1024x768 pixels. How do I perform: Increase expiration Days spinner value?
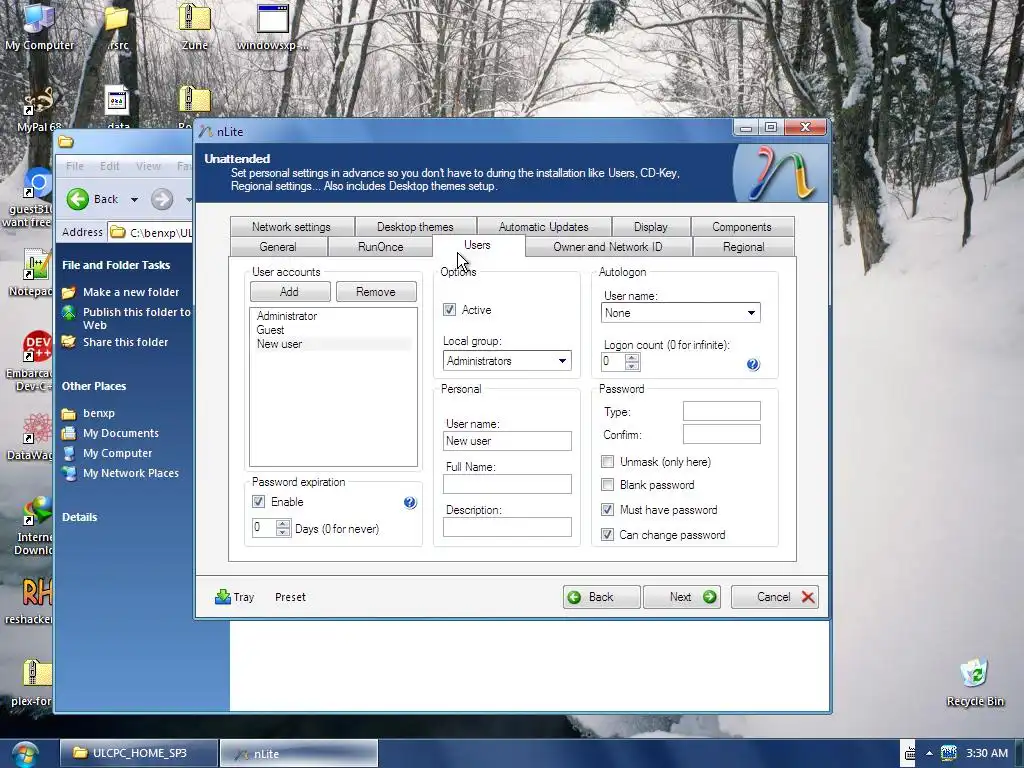pos(283,523)
